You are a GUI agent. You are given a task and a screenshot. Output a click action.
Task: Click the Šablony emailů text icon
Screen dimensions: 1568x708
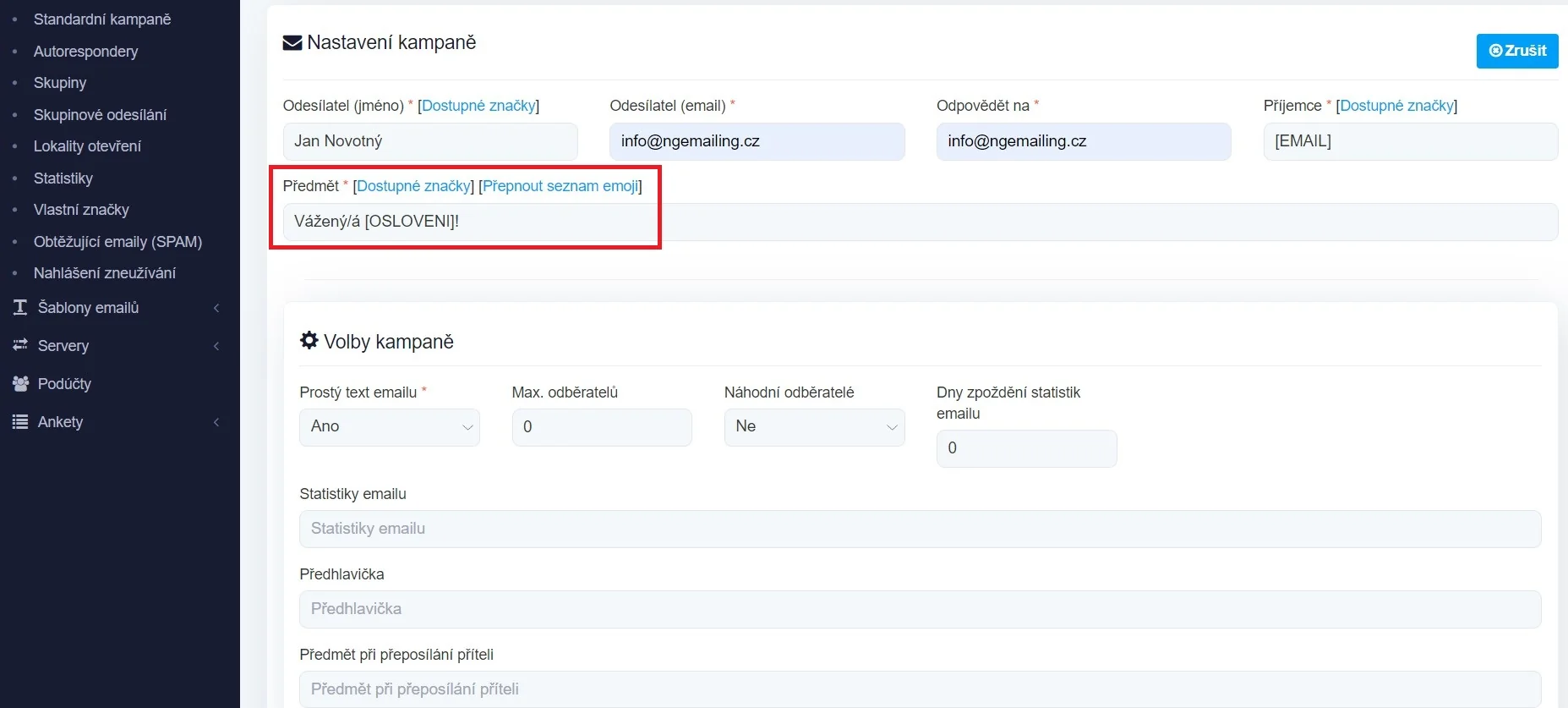pos(20,308)
